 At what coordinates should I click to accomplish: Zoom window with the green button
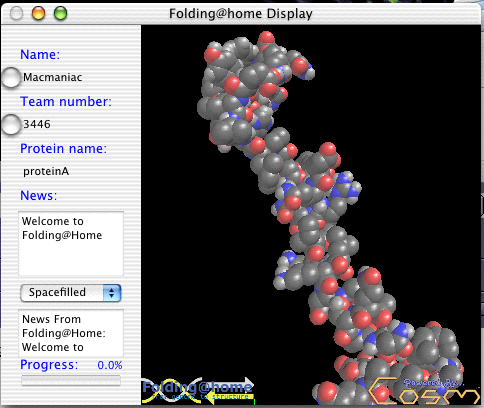tap(60, 14)
